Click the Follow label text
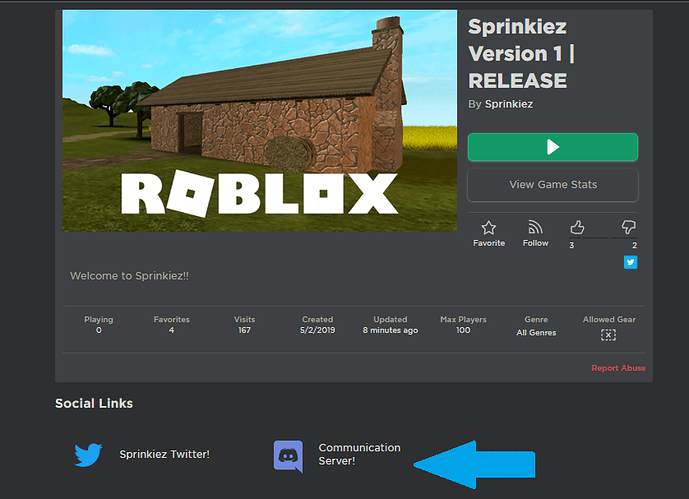The image size is (689, 499). click(535, 243)
